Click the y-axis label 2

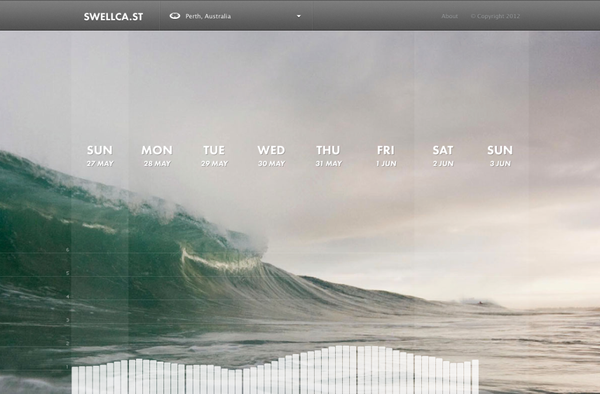(x=68, y=344)
